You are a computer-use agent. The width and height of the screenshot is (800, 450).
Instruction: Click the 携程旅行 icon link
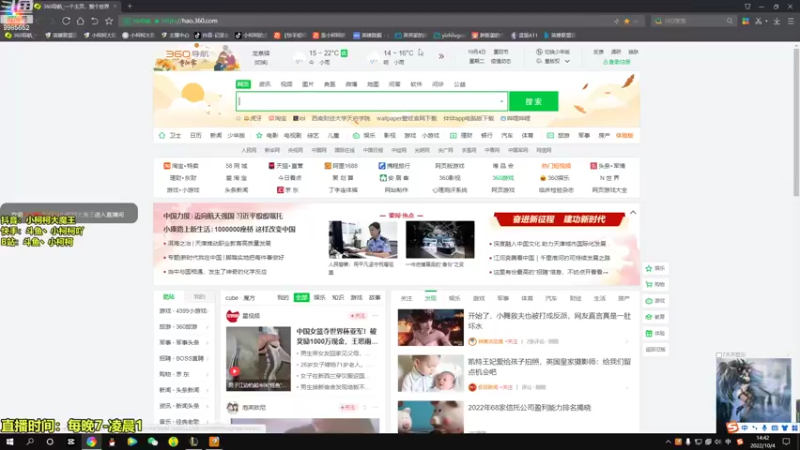pyautogui.click(x=394, y=166)
